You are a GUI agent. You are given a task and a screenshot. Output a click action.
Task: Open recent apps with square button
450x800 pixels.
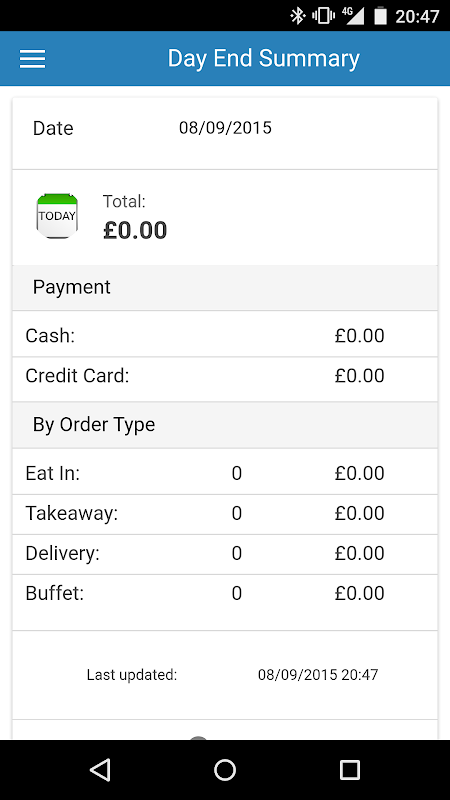click(350, 769)
